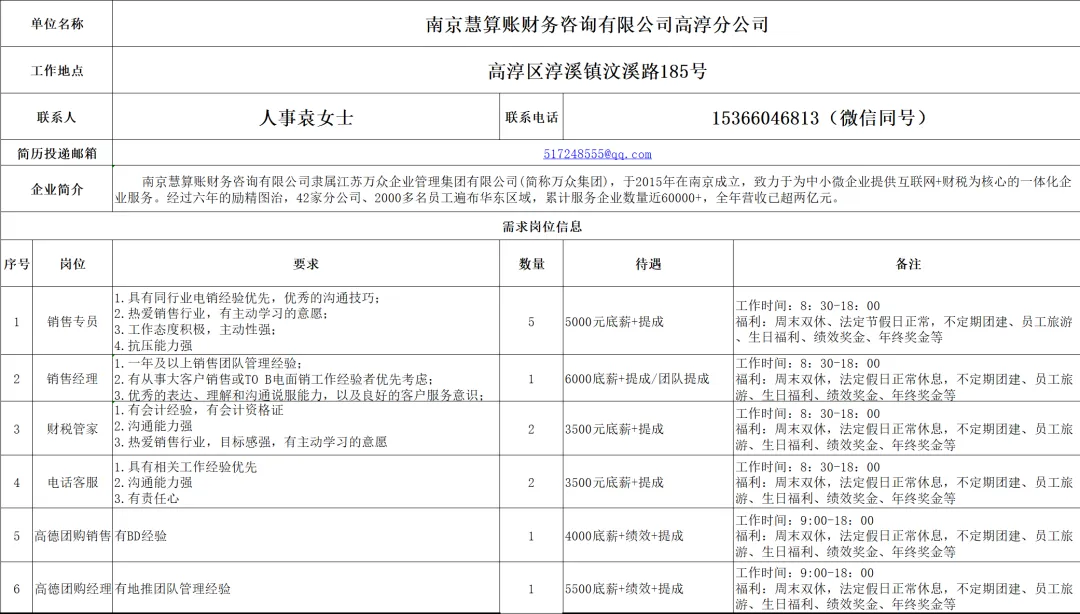Select company name cell 南京慧算账财务咨询有限公司高淳分公司
This screenshot has width=1080, height=614.
pos(596,24)
